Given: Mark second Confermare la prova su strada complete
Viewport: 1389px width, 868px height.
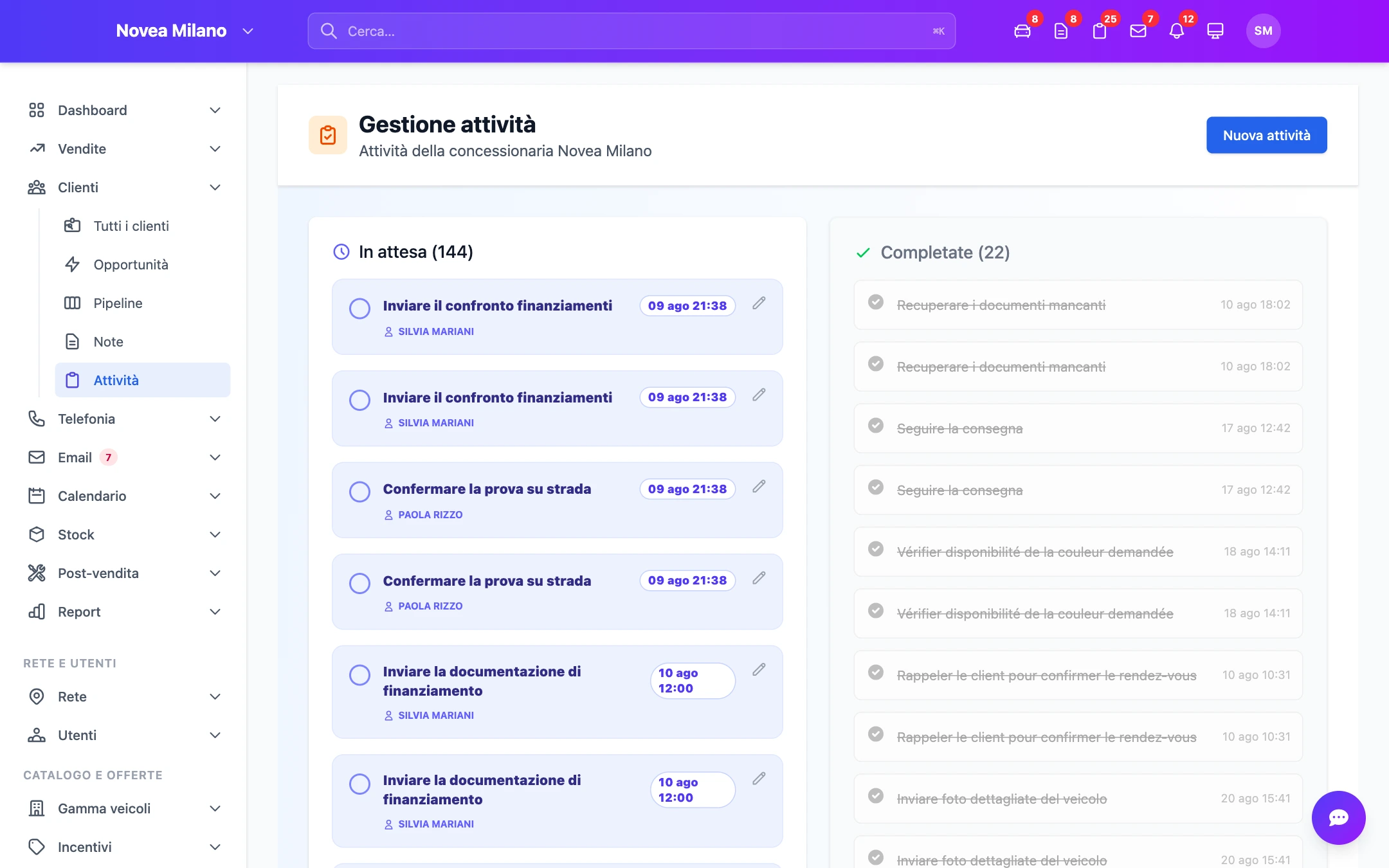Looking at the screenshot, I should click(x=359, y=583).
